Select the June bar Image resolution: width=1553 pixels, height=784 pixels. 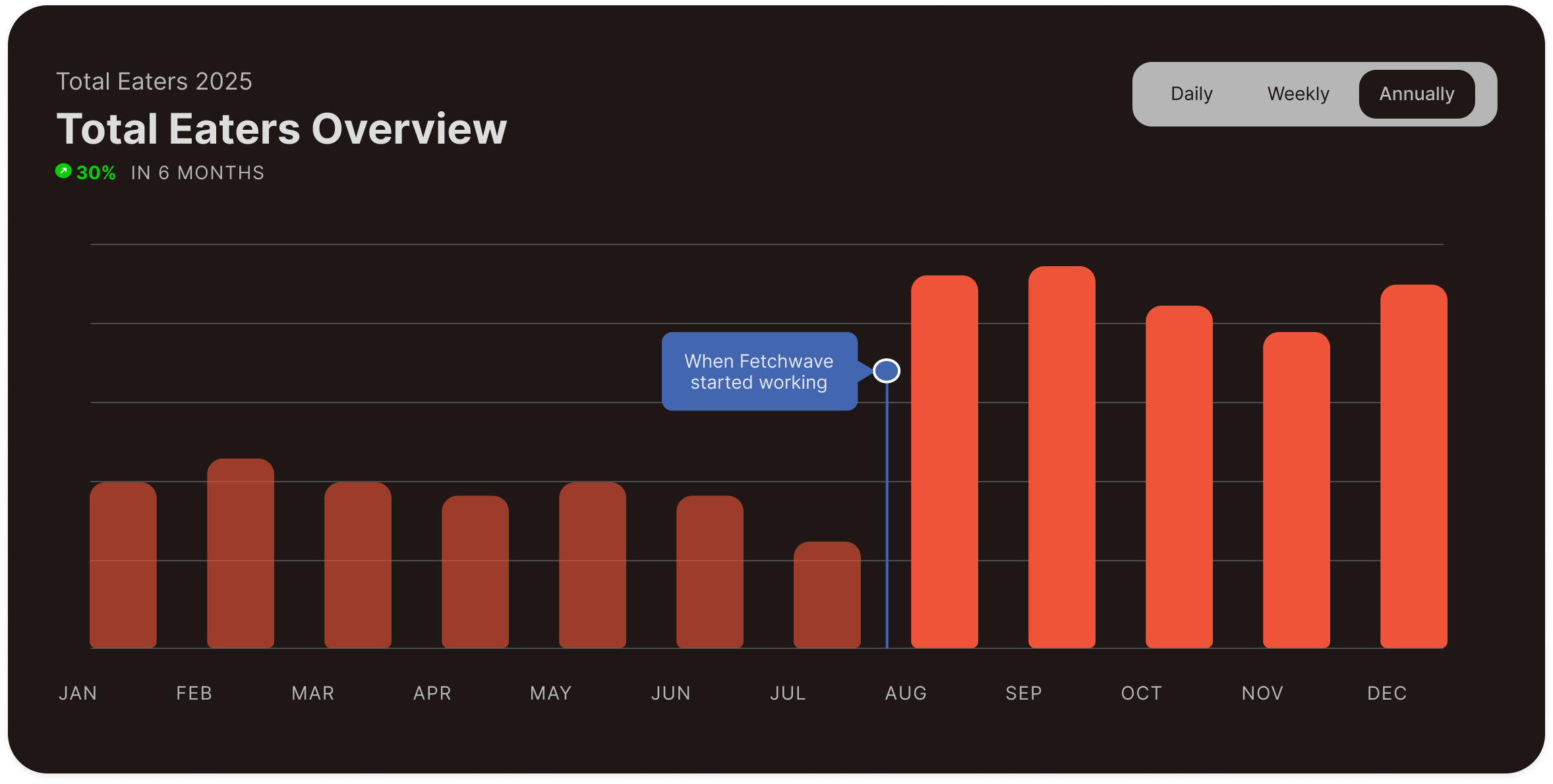pos(710,572)
